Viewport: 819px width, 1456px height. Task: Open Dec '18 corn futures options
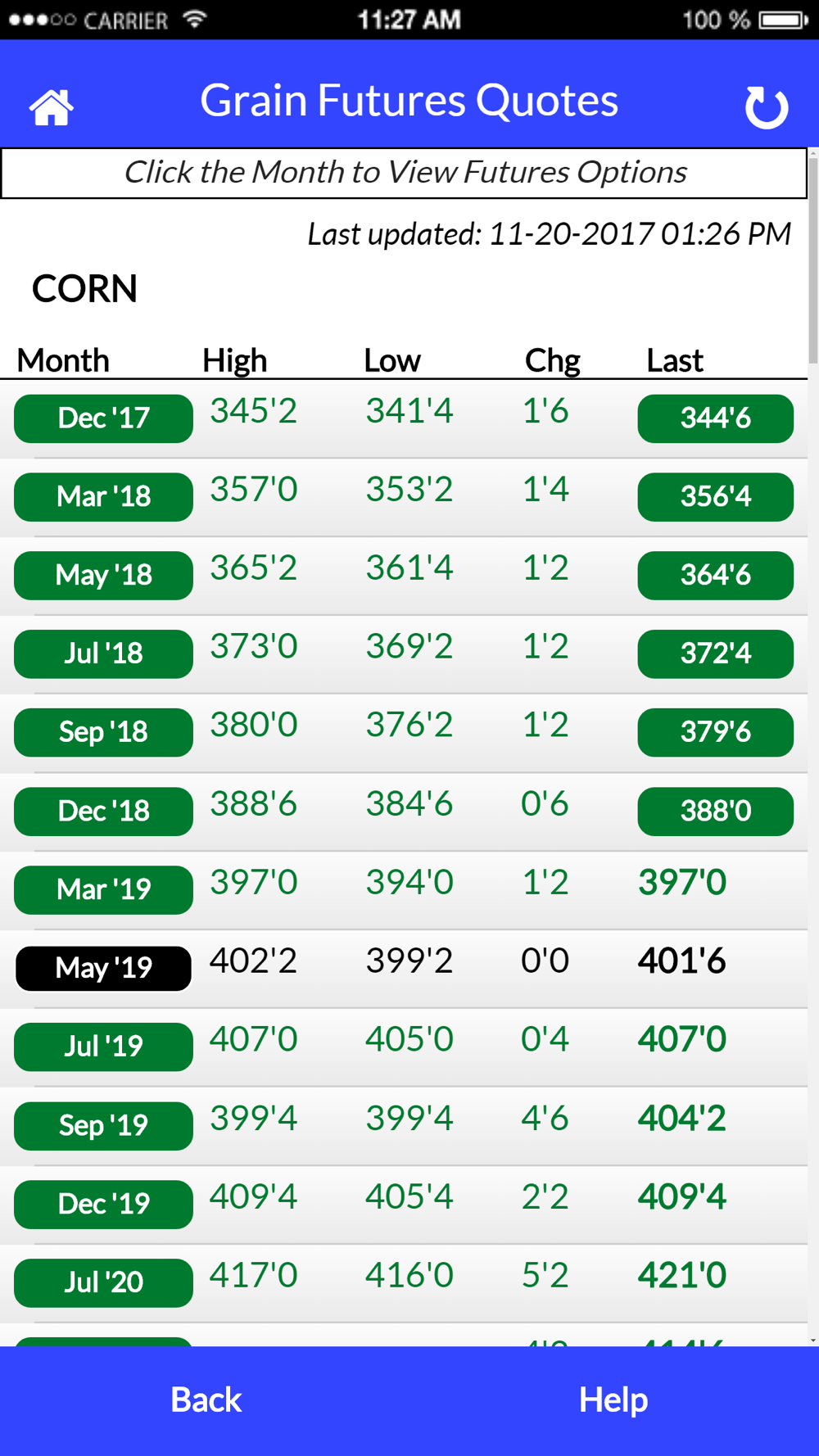[103, 812]
